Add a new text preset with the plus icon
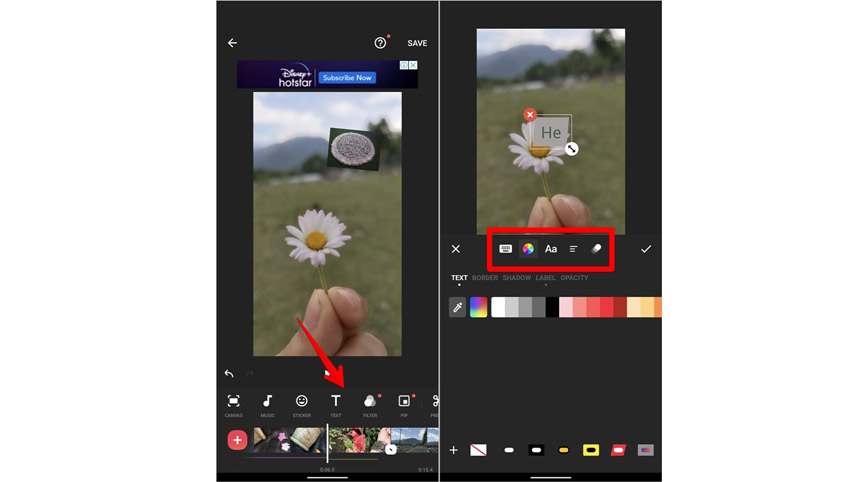This screenshot has width=856, height=482. 454,450
